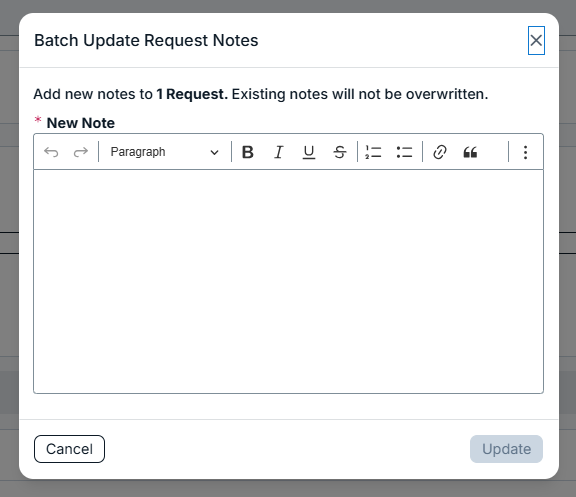The image size is (576, 497).
Task: Toggle strikethrough formatting
Action: point(340,152)
